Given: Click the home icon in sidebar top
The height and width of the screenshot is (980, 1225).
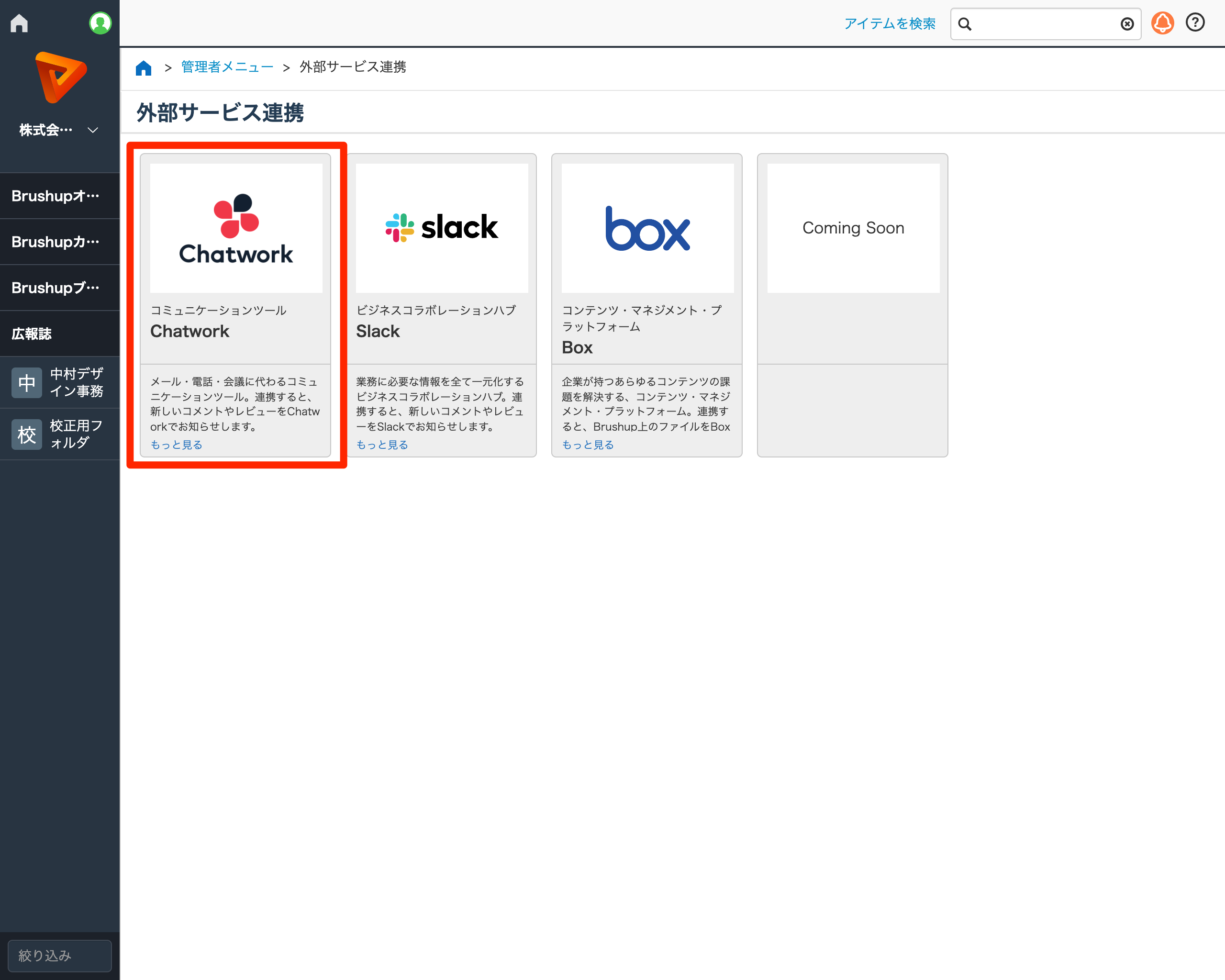Looking at the screenshot, I should pos(19,23).
